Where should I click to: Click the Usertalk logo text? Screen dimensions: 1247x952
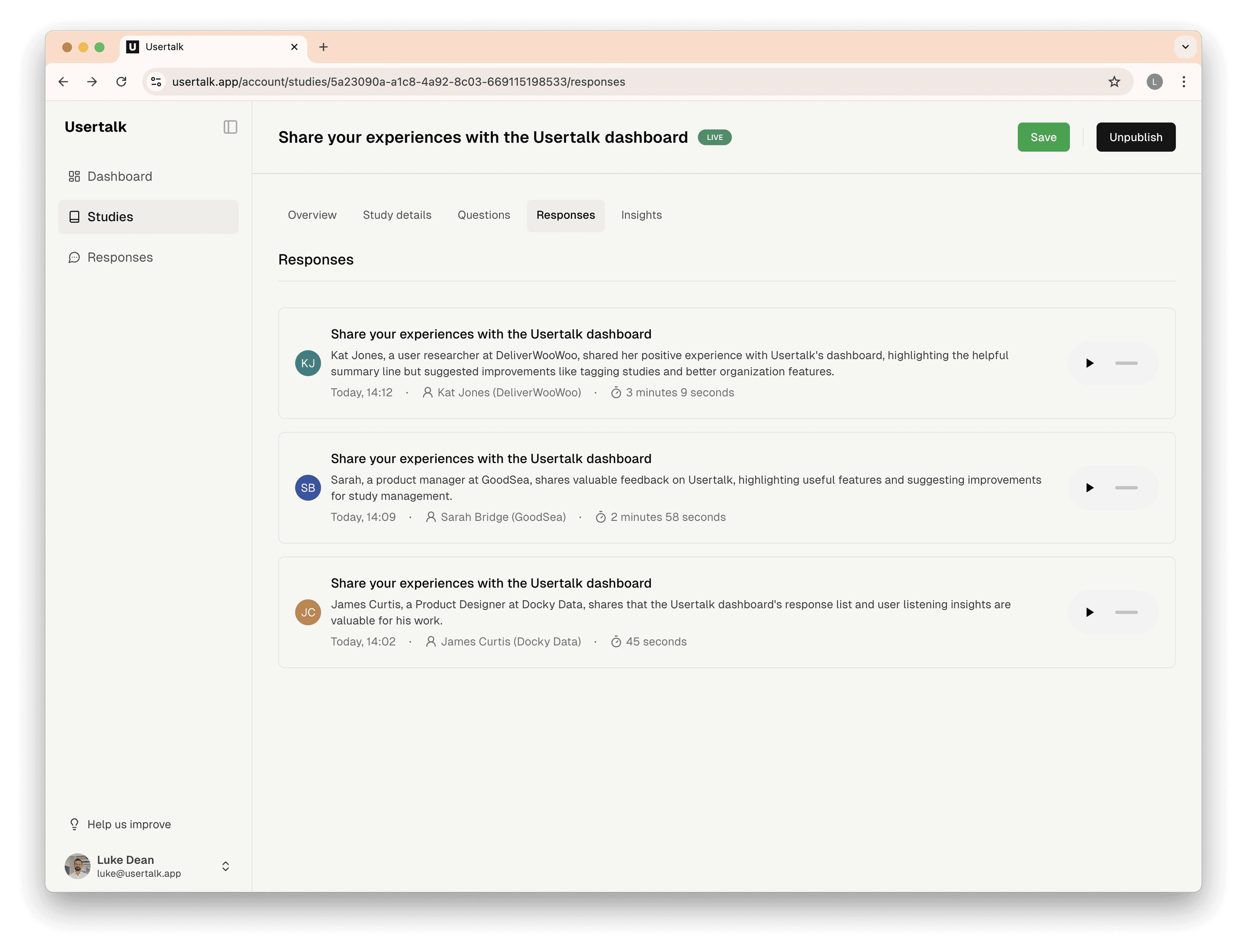96,127
